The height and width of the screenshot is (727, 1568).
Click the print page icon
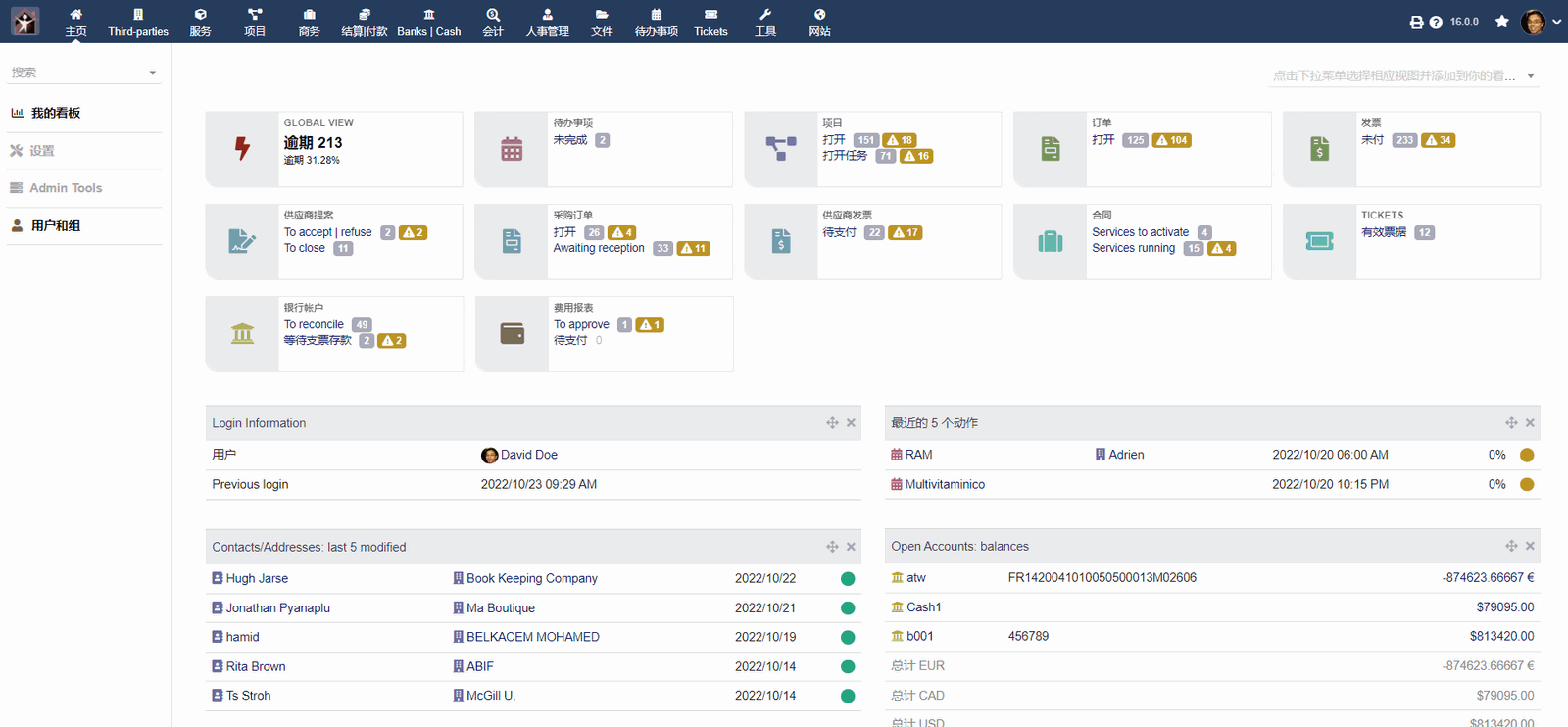pyautogui.click(x=1416, y=22)
